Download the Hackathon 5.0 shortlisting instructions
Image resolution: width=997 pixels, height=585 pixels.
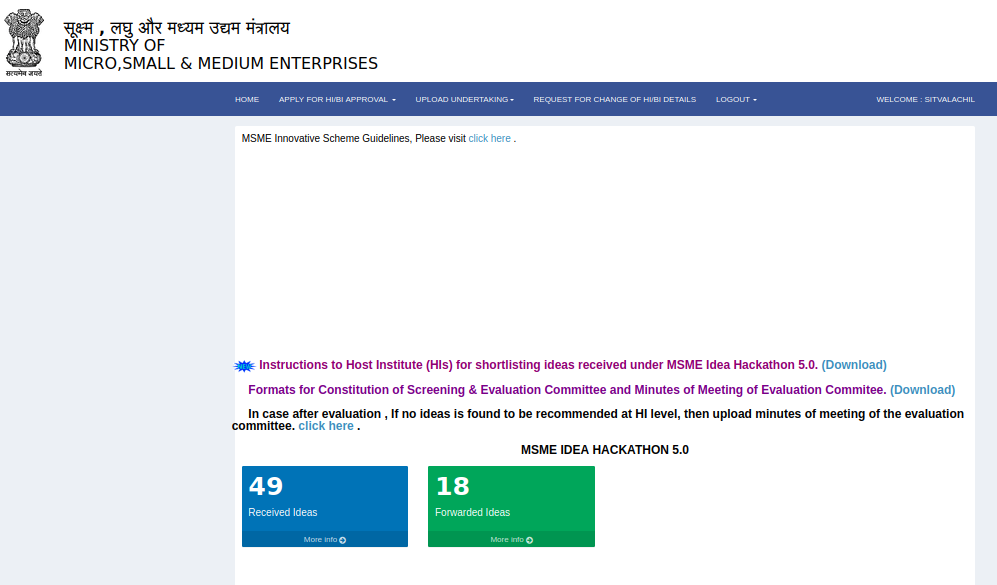pos(853,365)
